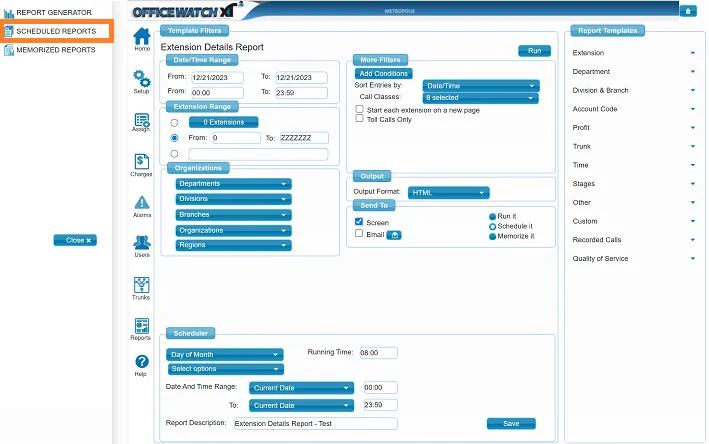Click the date From field 12/21/2023

pyautogui.click(x=217, y=77)
